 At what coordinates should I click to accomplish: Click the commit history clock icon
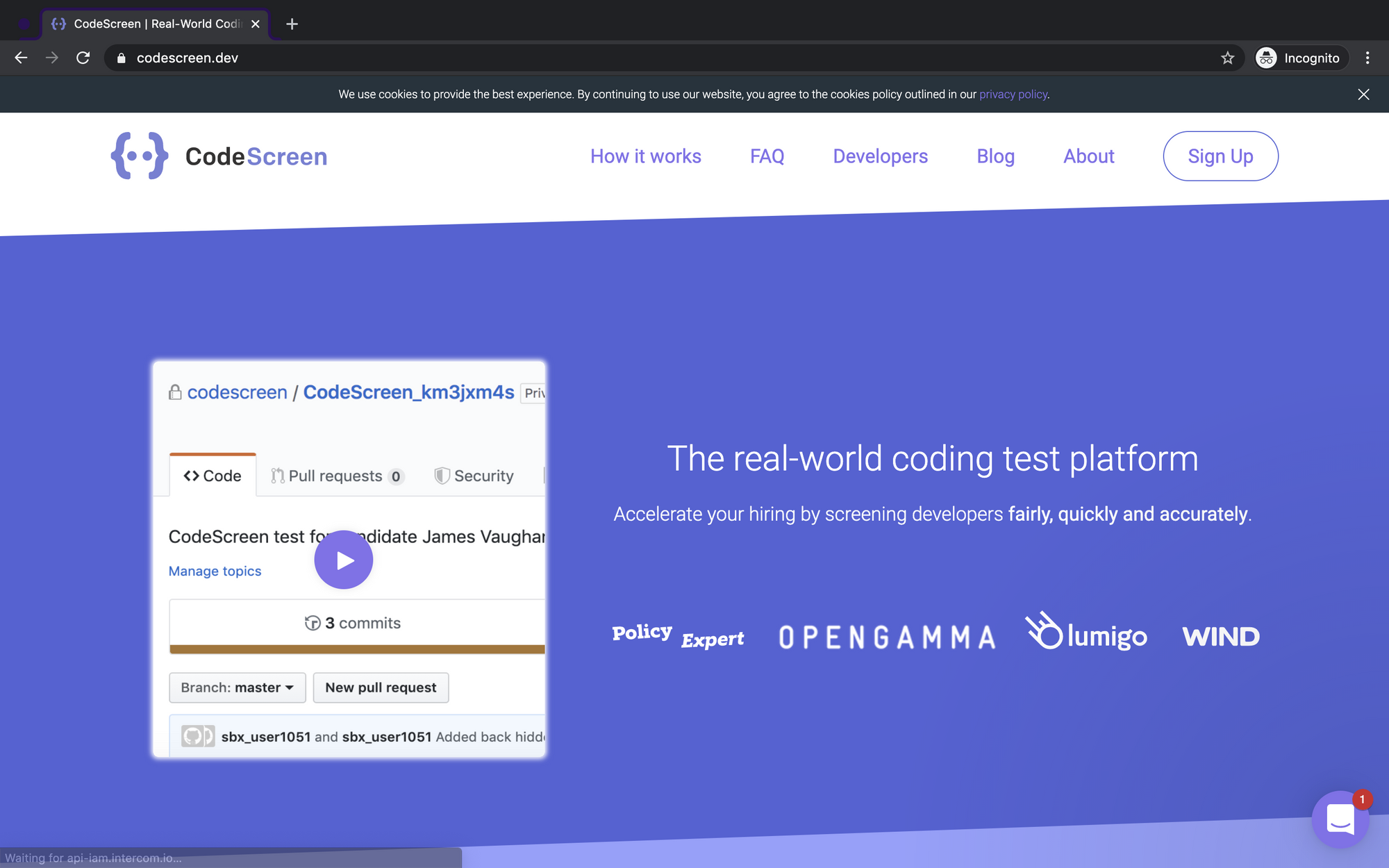click(x=313, y=623)
